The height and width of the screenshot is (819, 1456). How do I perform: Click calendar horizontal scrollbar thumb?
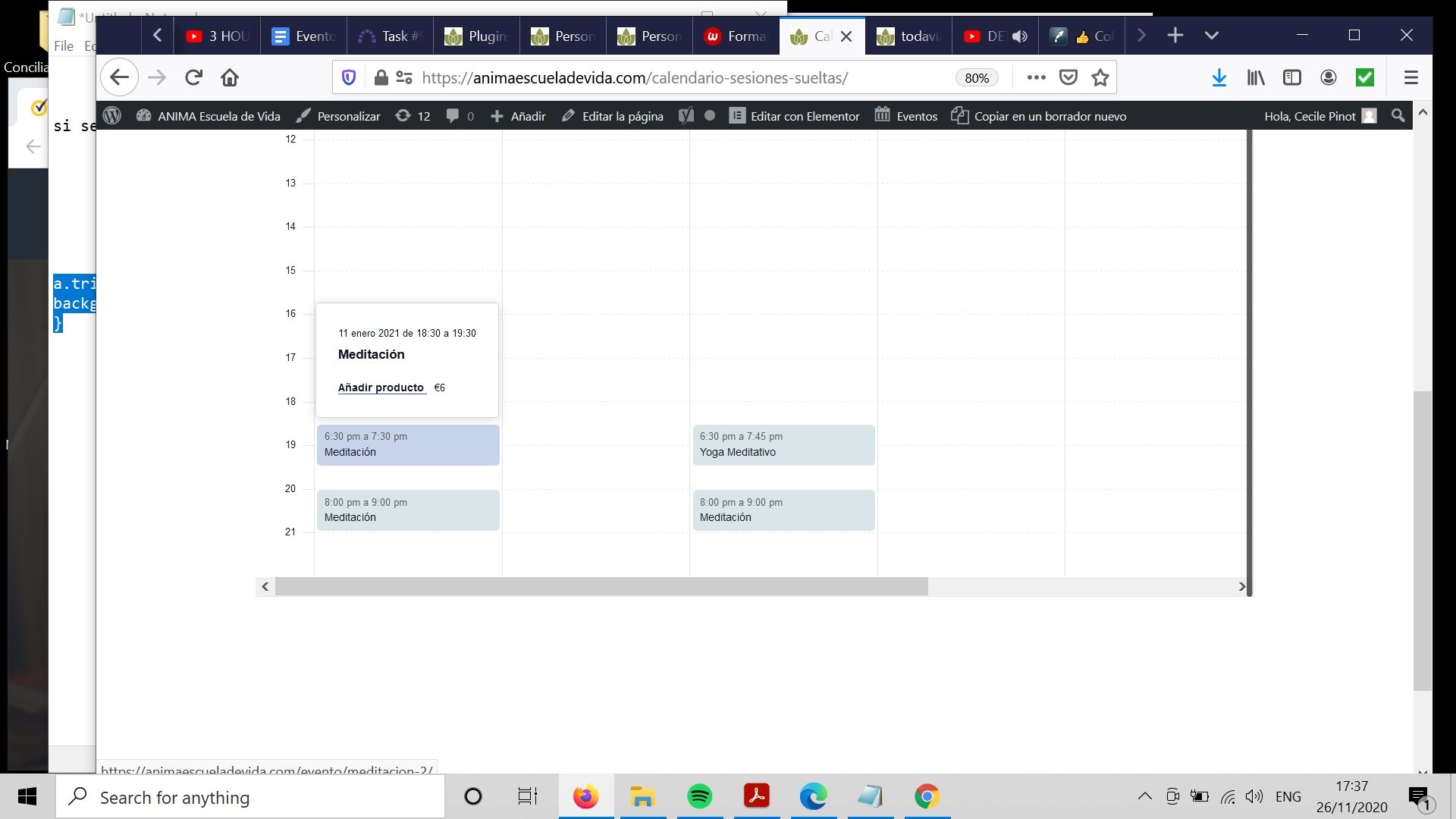[x=601, y=586]
